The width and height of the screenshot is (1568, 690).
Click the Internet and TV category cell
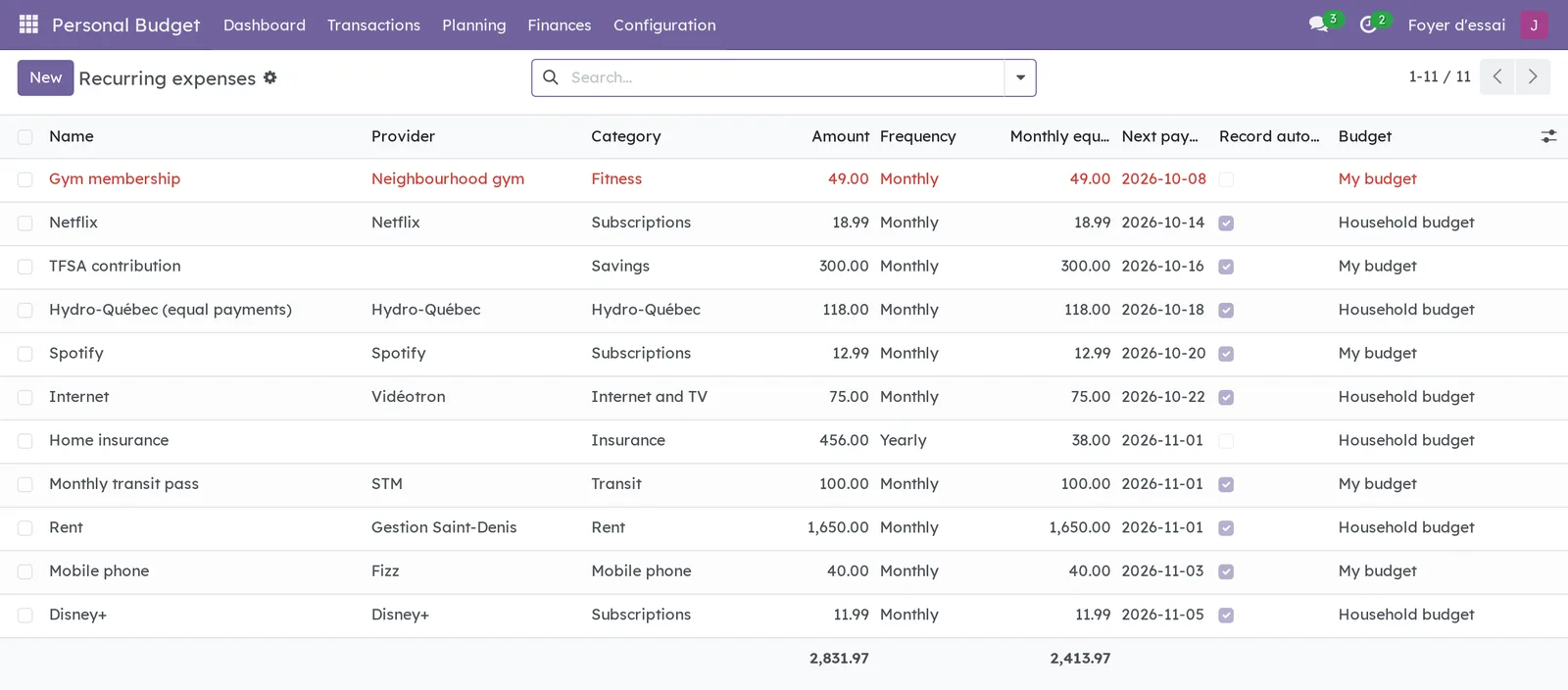649,396
